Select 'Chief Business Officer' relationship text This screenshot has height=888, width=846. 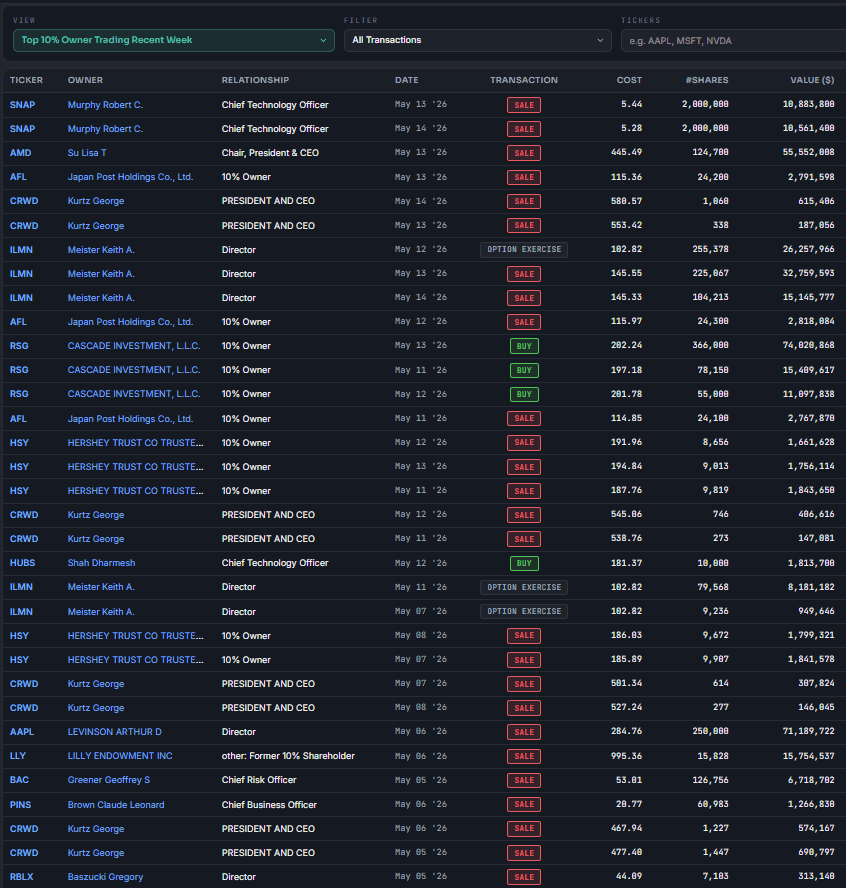pyautogui.click(x=269, y=805)
